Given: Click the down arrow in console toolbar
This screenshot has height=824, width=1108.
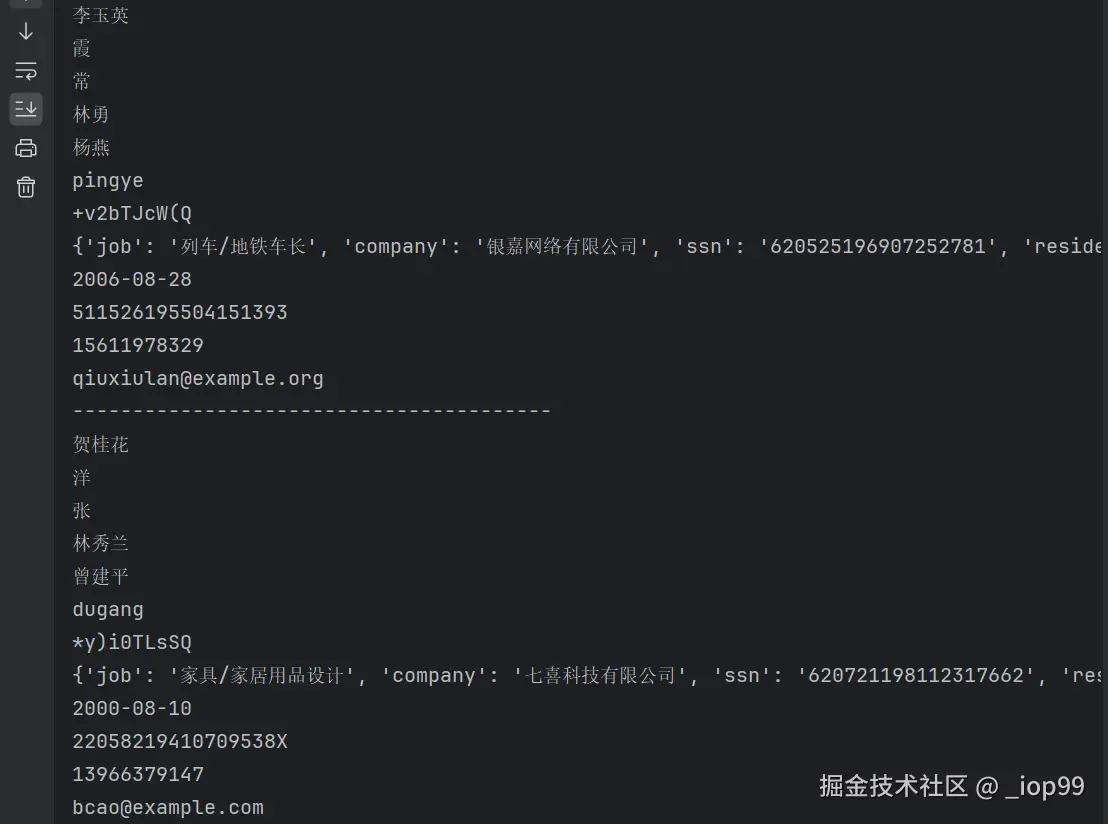Looking at the screenshot, I should pyautogui.click(x=26, y=31).
